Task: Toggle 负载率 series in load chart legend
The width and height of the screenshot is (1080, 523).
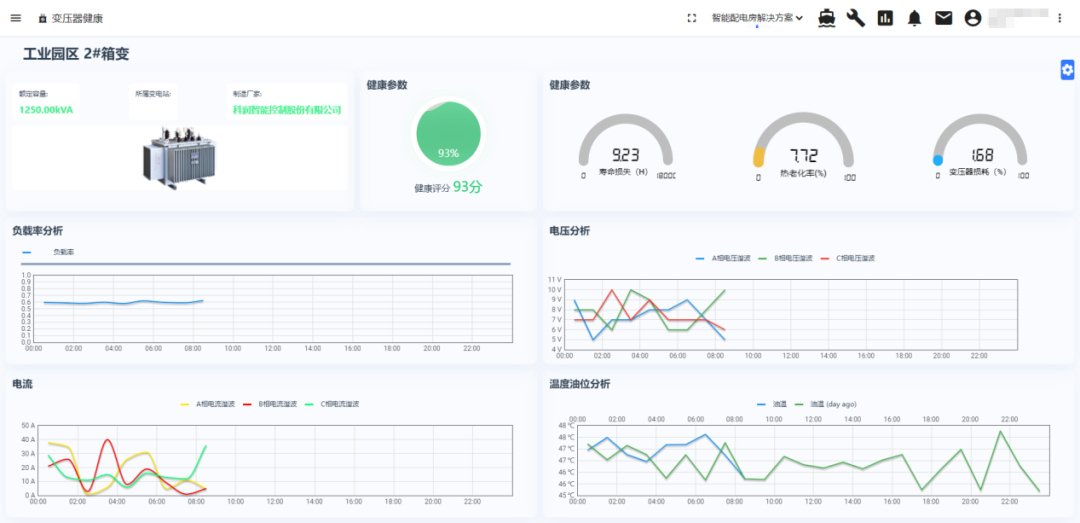Action: point(62,252)
